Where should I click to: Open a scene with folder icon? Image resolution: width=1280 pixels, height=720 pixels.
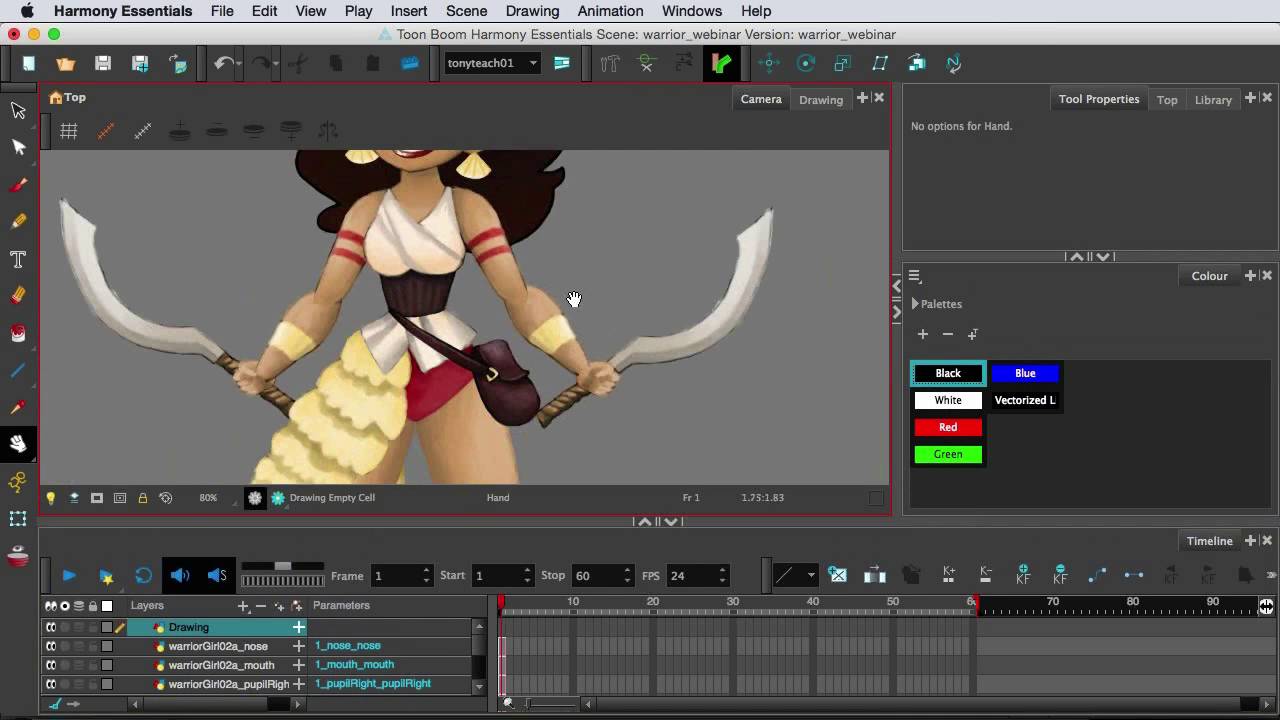tap(66, 63)
